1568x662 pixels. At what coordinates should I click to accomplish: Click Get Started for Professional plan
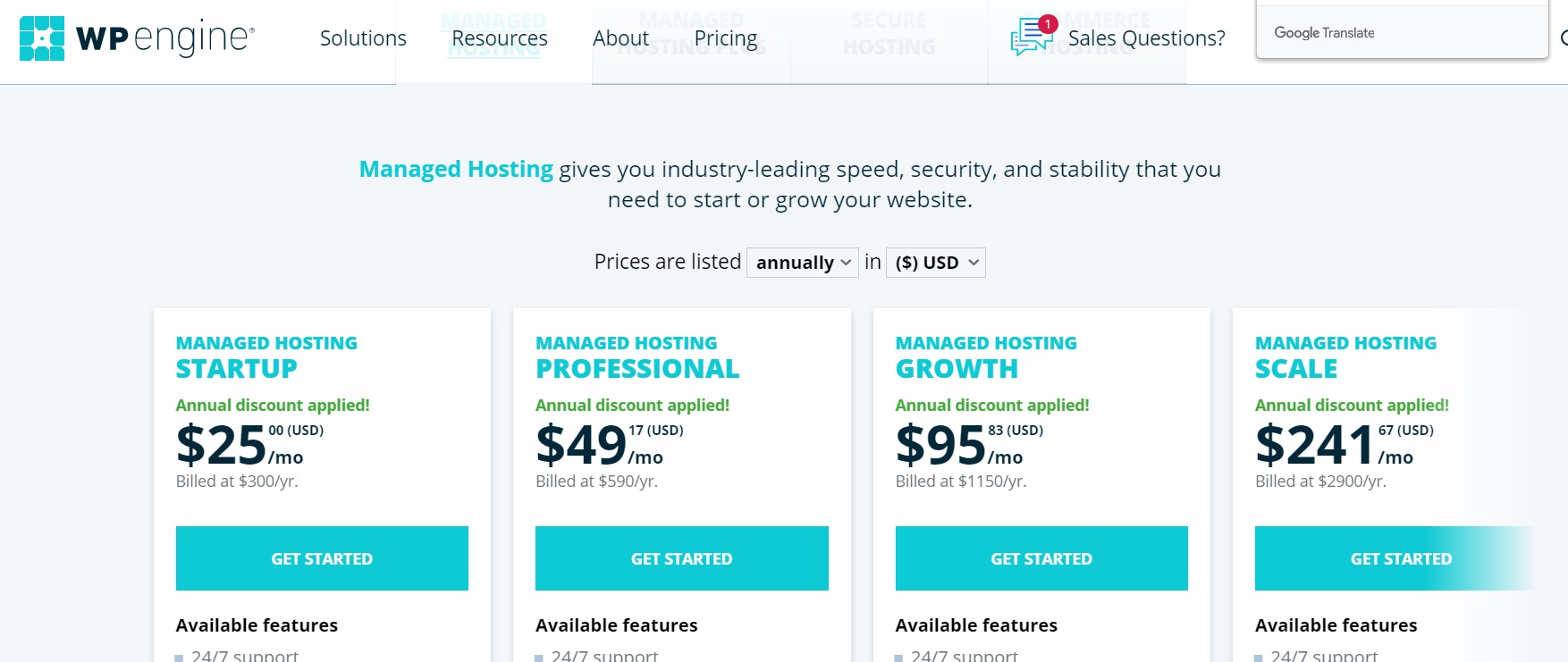pos(682,558)
